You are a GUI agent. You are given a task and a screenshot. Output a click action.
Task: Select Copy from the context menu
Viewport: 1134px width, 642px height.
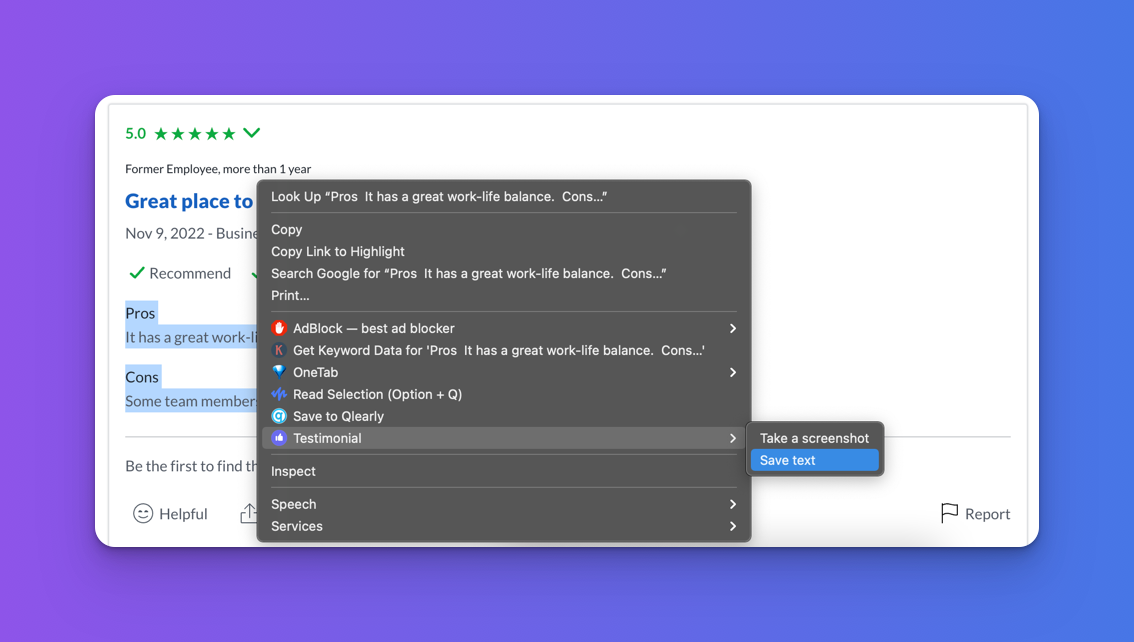pos(287,229)
